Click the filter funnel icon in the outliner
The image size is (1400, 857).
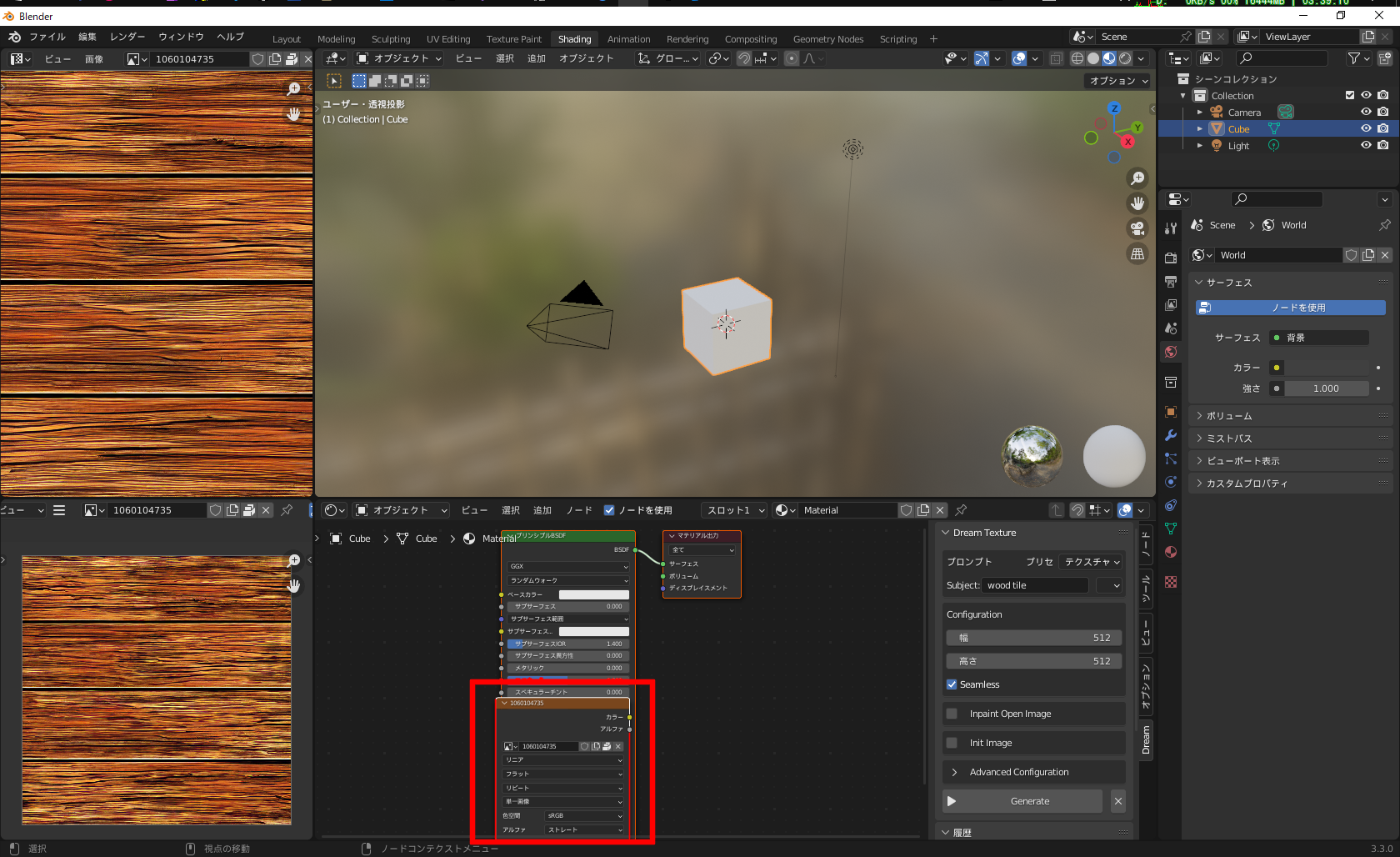(x=1354, y=58)
